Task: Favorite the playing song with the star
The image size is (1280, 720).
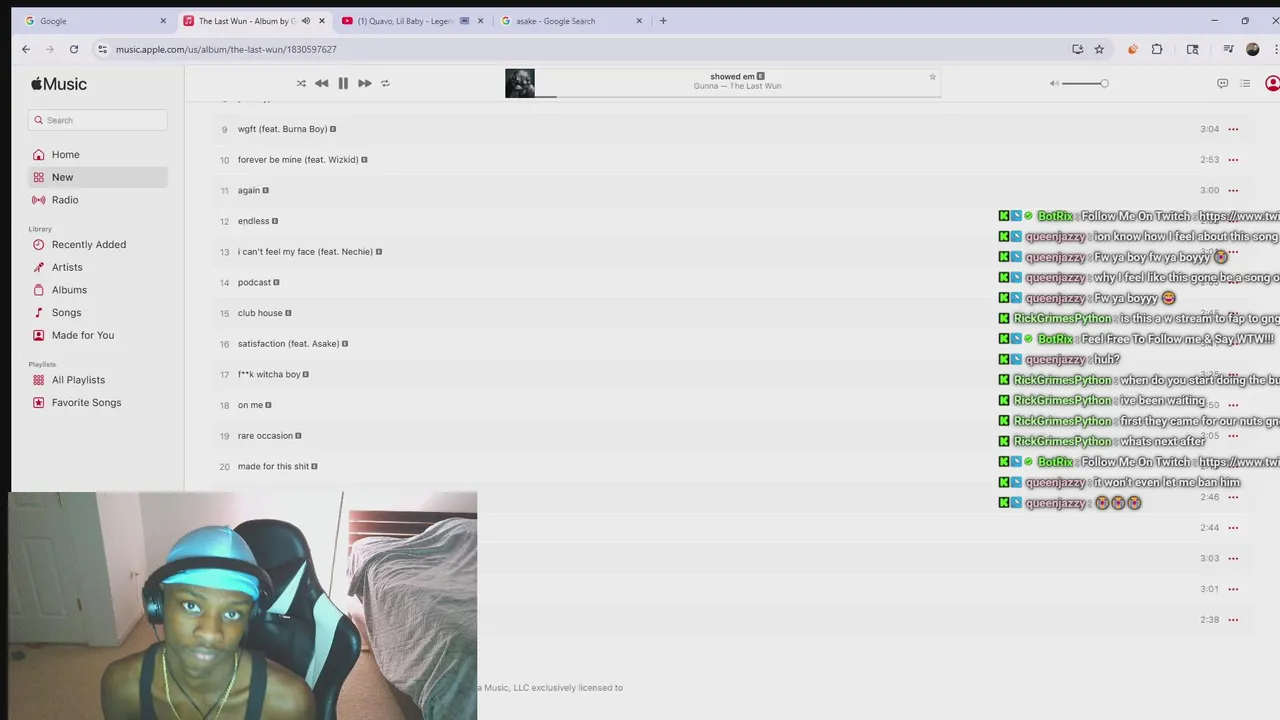Action: (932, 76)
